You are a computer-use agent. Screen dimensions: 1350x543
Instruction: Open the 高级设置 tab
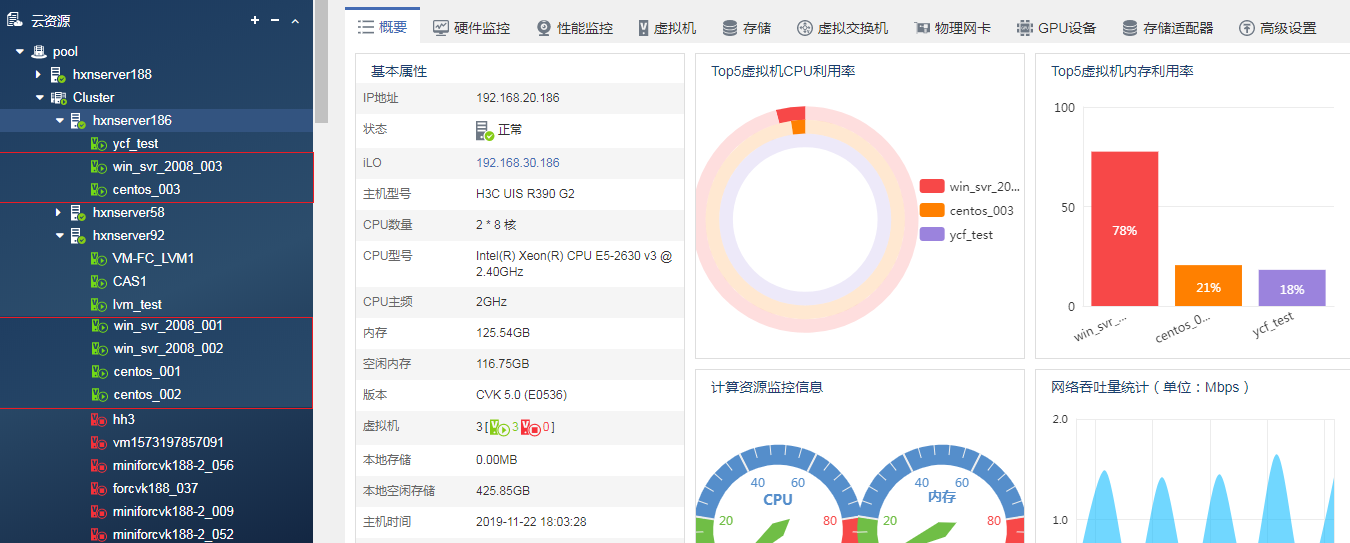1277,28
